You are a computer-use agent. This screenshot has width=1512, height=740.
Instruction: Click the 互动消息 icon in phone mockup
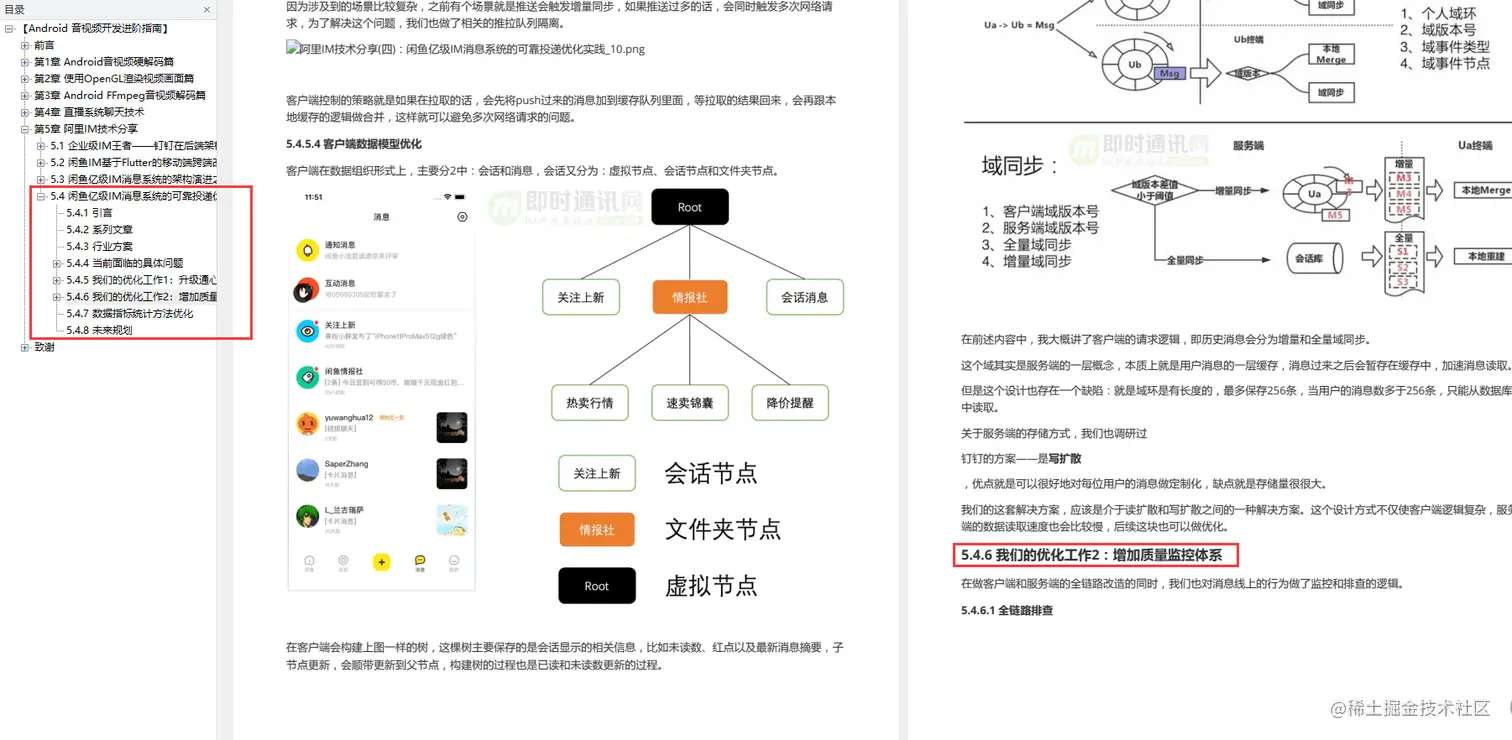[x=306, y=291]
